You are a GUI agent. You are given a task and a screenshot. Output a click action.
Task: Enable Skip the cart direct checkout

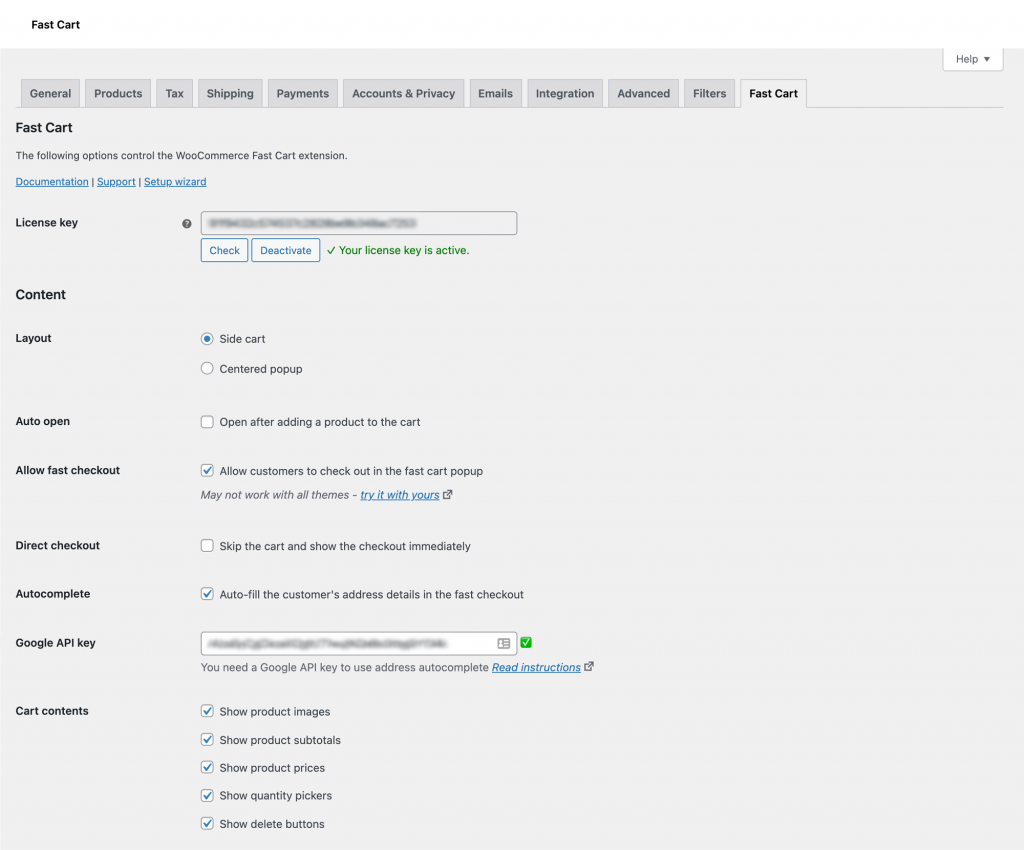(208, 546)
